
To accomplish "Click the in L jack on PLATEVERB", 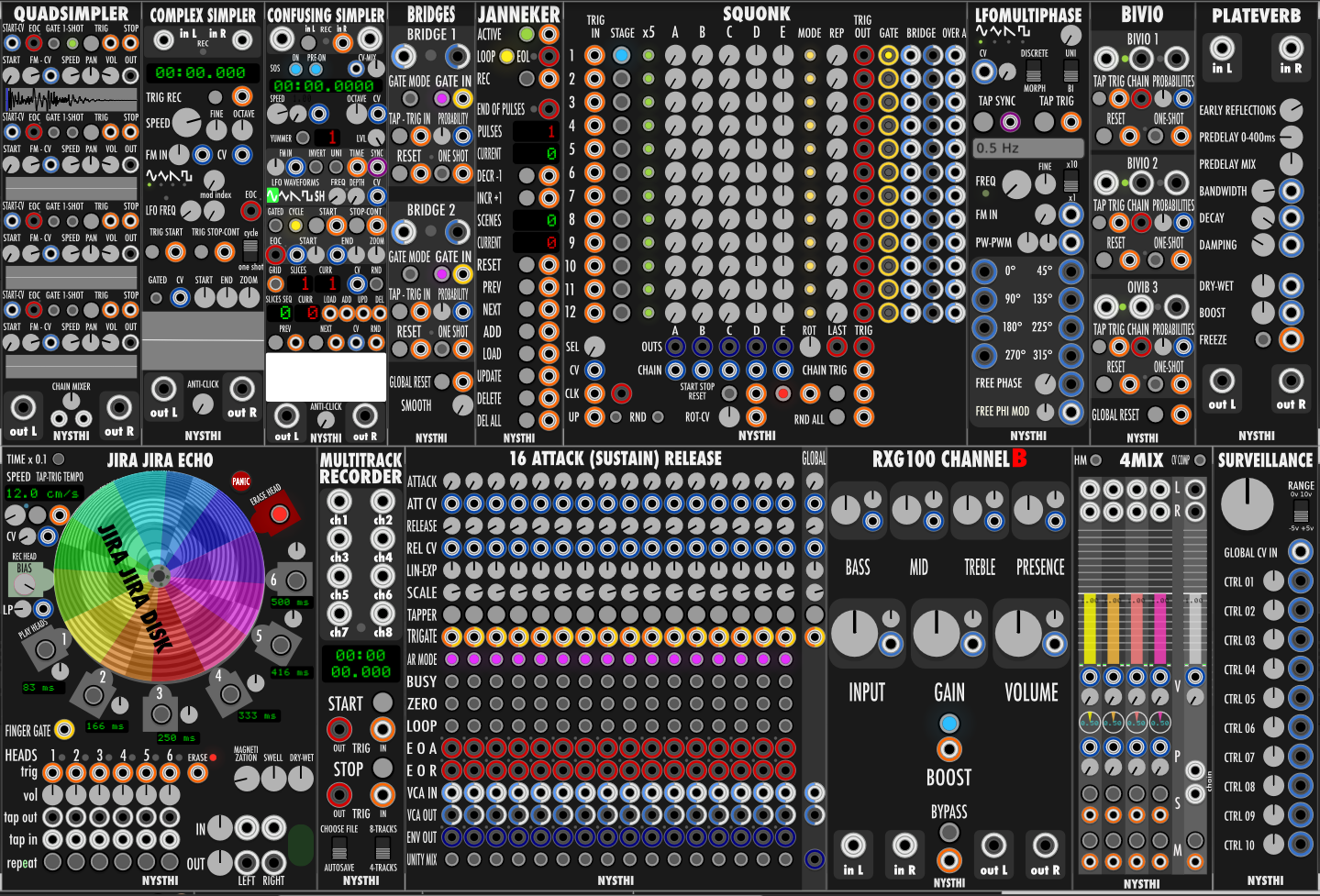I will [1222, 49].
